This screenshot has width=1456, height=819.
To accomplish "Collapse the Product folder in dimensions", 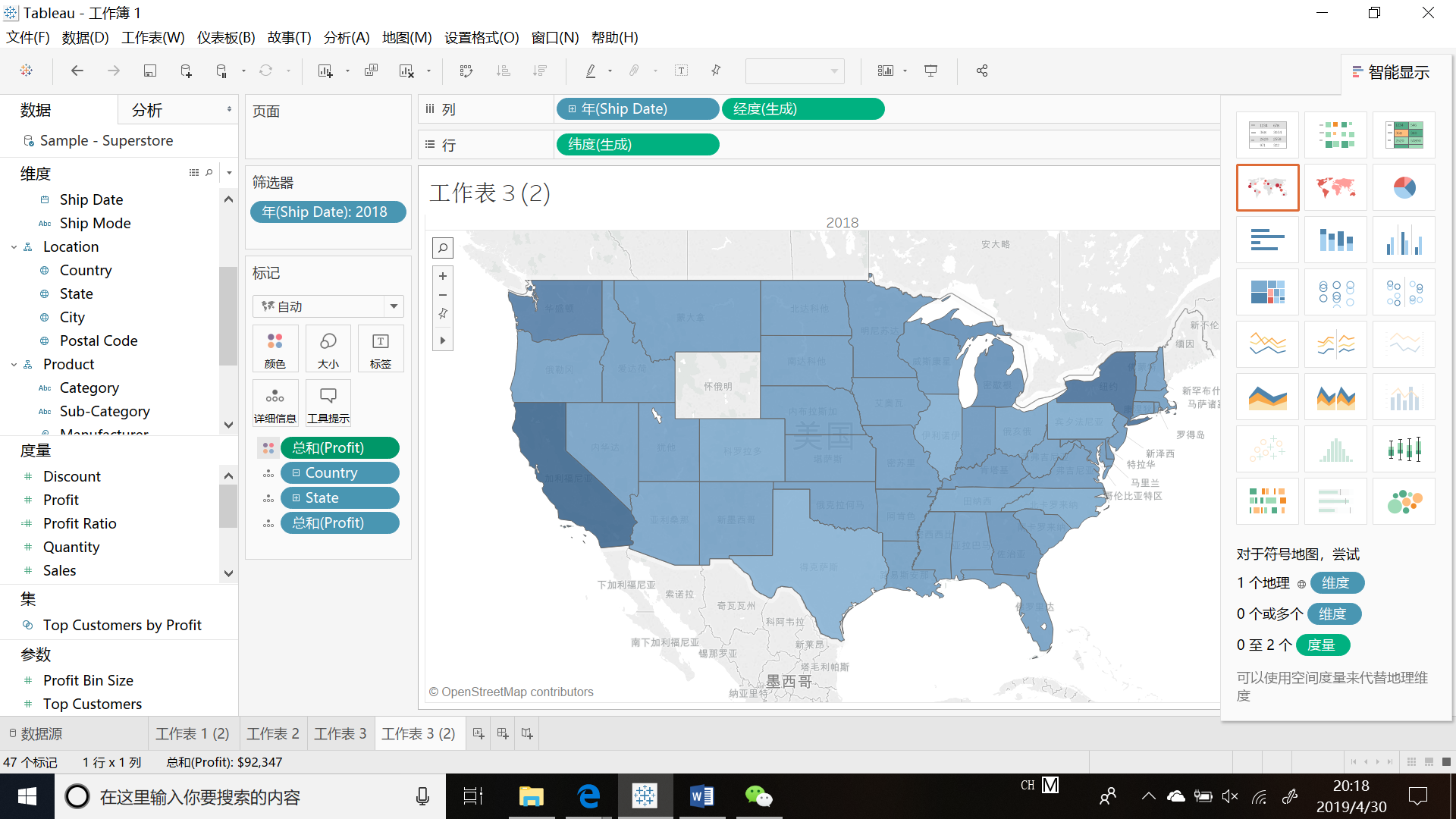I will [x=14, y=365].
